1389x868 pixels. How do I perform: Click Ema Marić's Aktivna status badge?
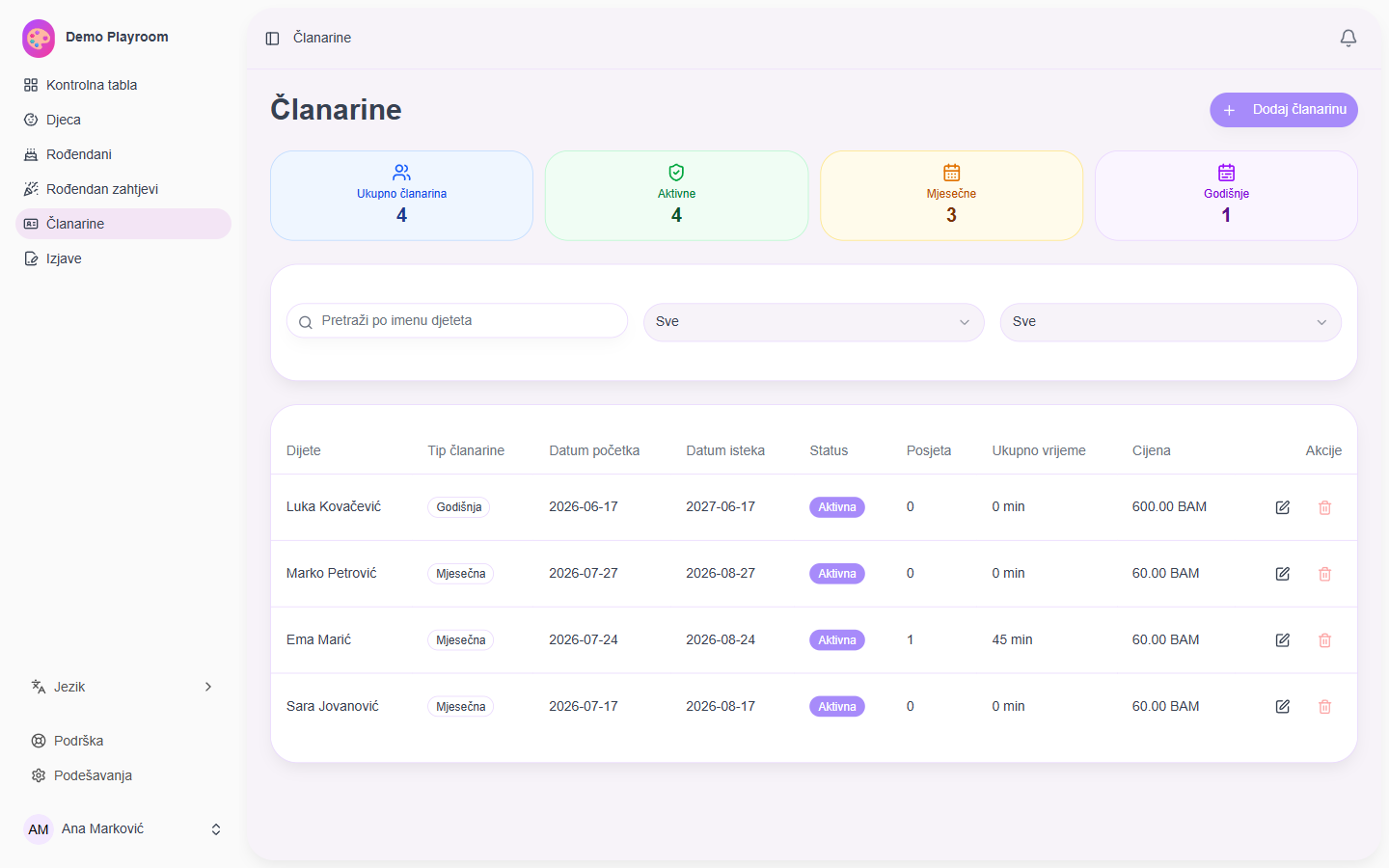(837, 640)
